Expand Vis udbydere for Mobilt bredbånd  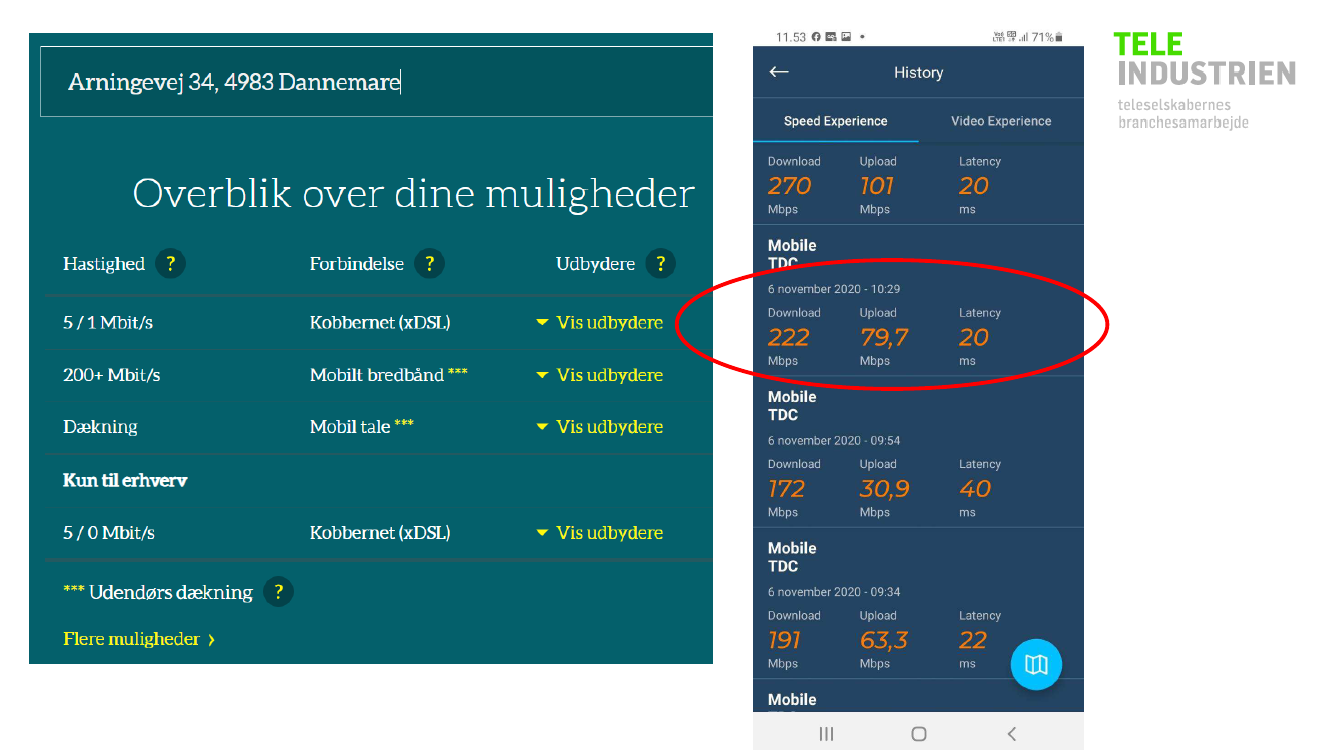599,375
